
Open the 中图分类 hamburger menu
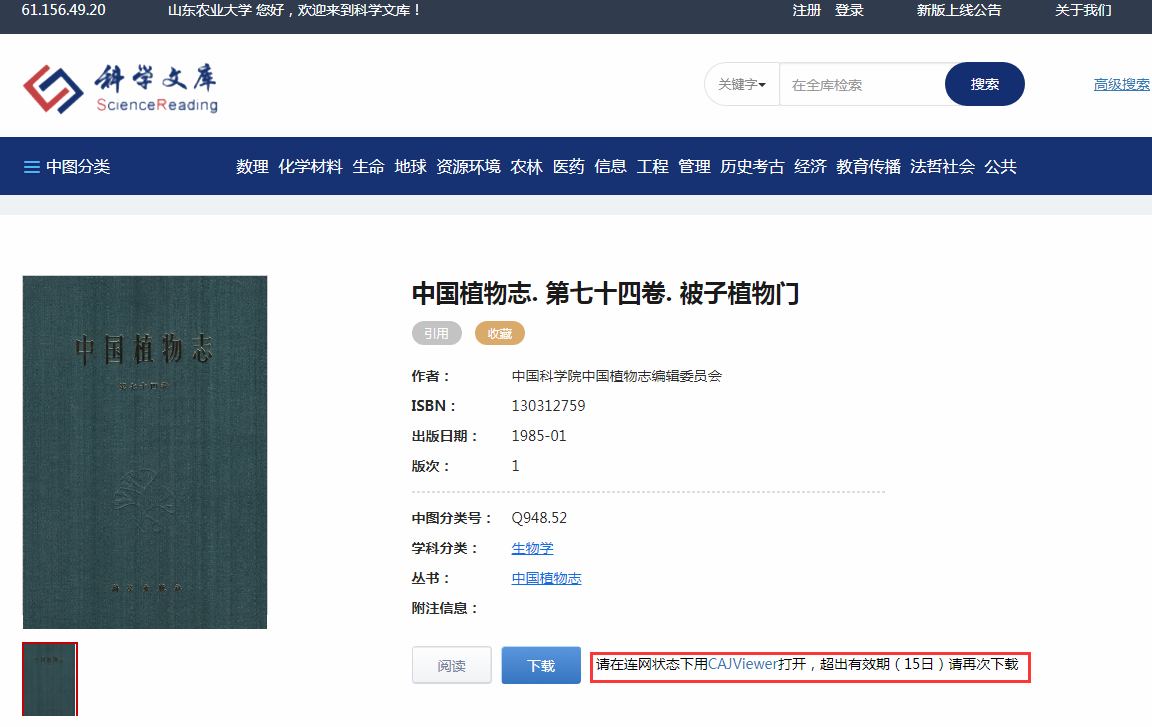[67, 167]
